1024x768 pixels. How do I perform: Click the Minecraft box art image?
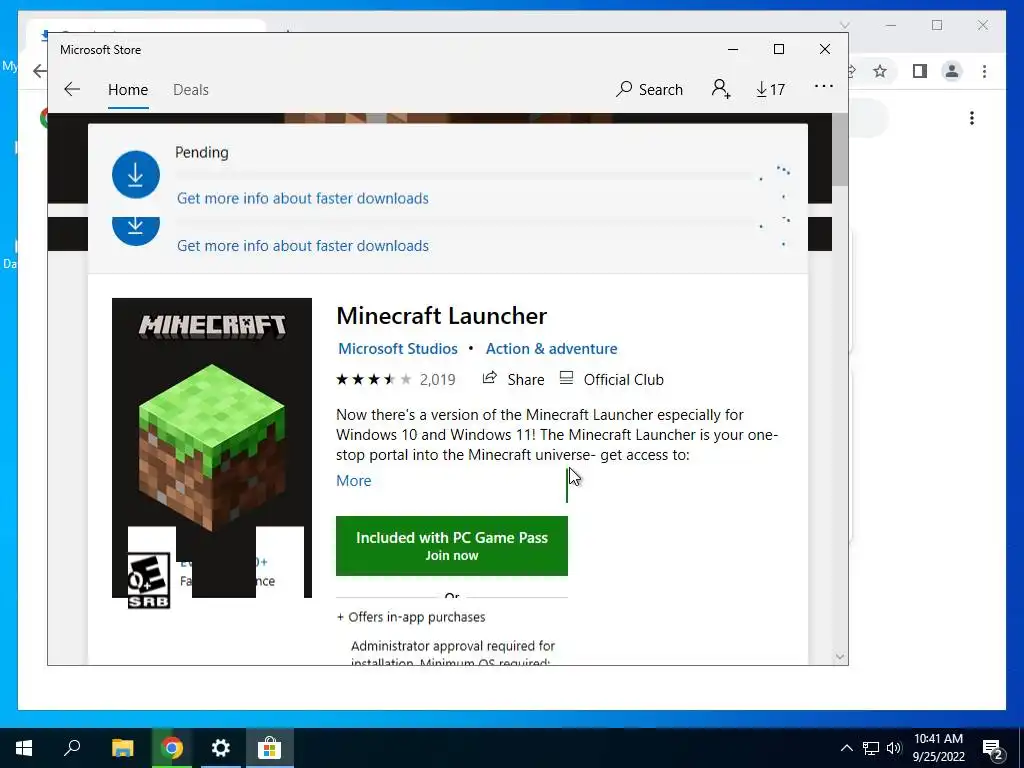tap(212, 447)
